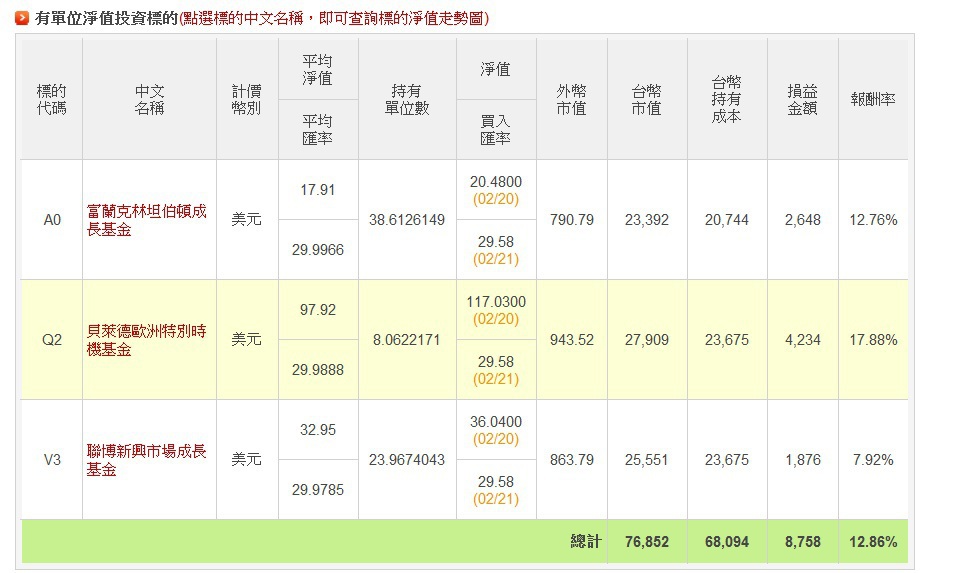Select TWD market value 25,551

point(647,460)
